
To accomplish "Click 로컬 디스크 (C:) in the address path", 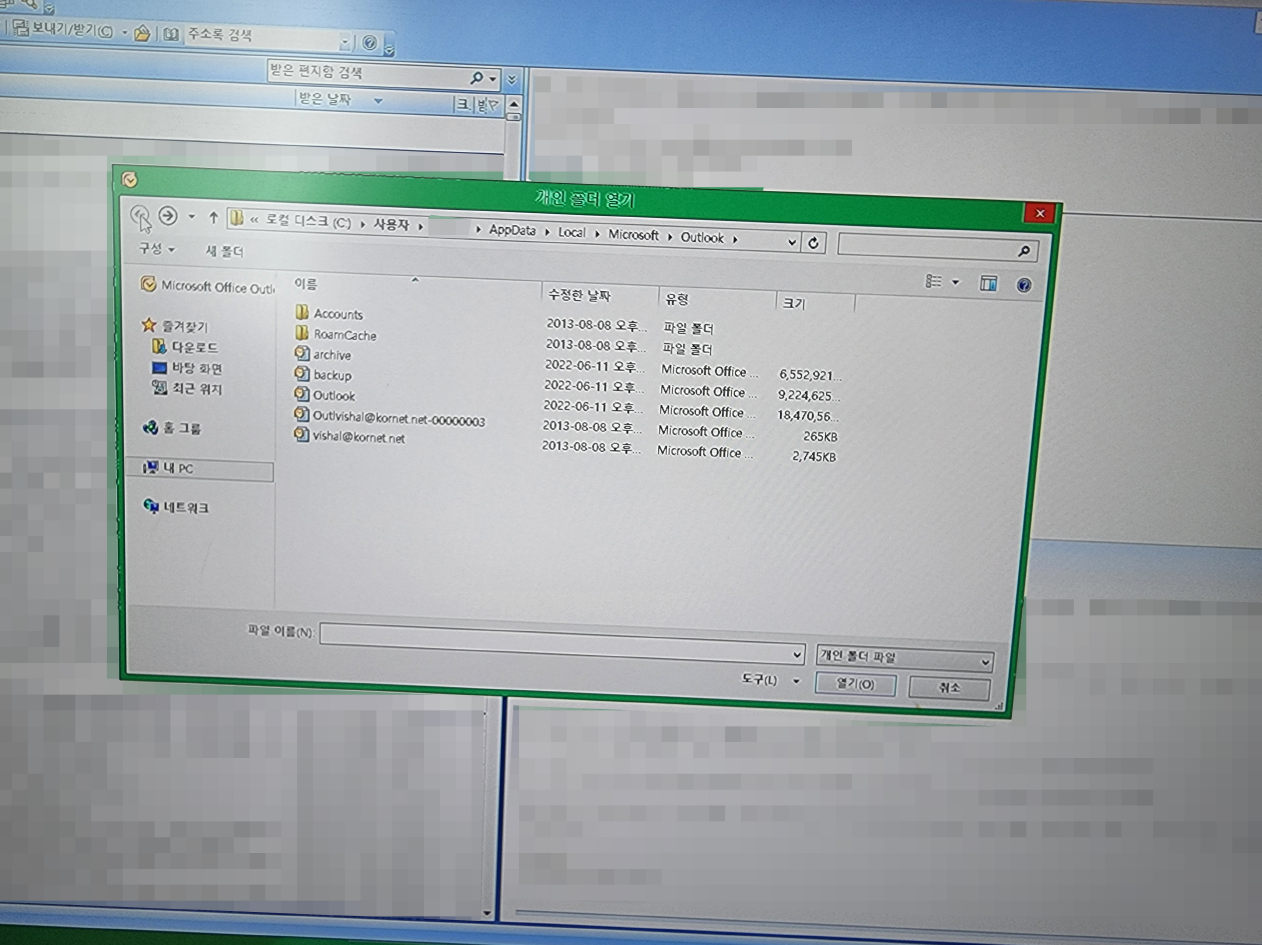I will click(x=308, y=221).
